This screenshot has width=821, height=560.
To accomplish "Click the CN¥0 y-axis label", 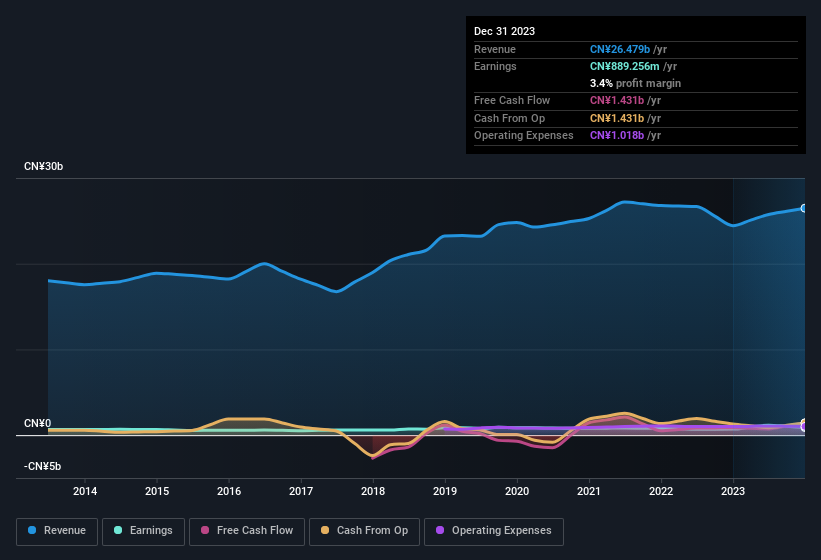I will tap(38, 423).
